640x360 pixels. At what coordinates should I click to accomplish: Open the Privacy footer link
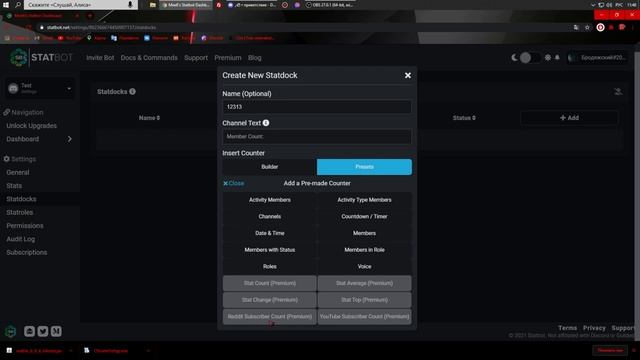594,328
